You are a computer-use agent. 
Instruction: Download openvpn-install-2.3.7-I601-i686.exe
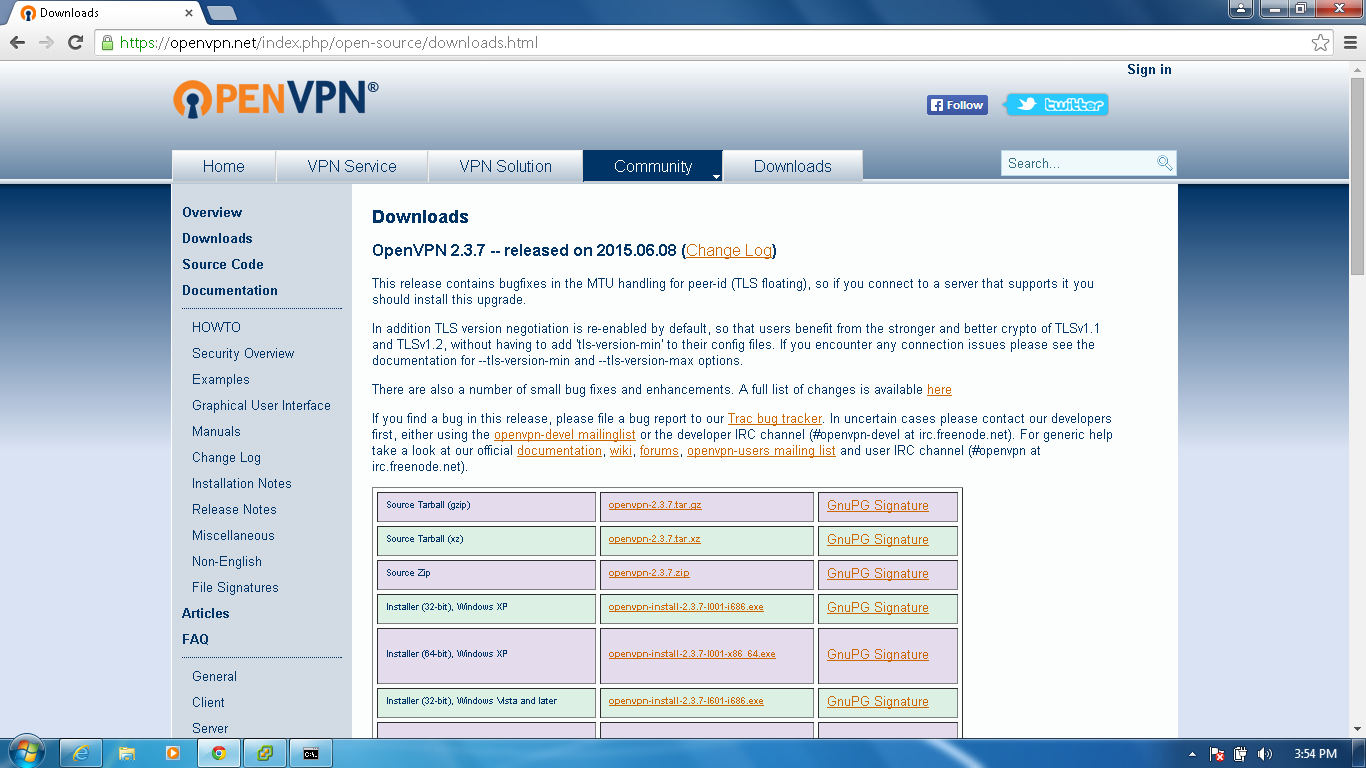pyautogui.click(x=686, y=701)
